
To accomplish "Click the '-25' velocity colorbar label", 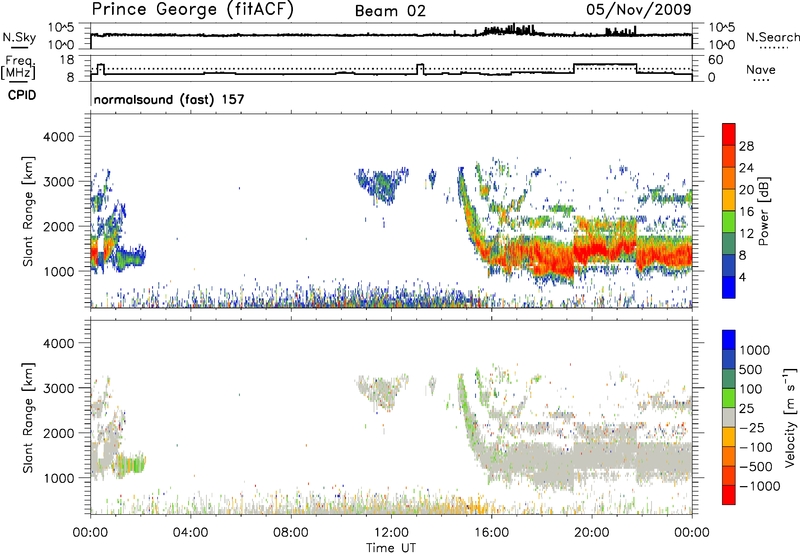I will 752,428.
